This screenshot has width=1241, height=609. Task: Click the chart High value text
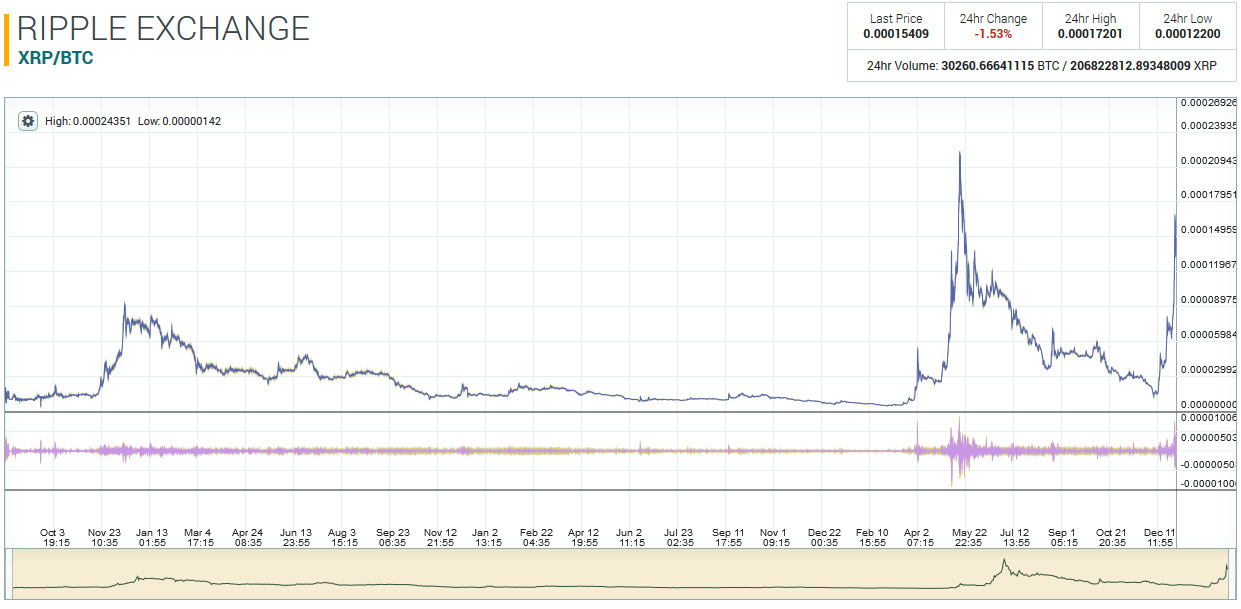click(88, 121)
